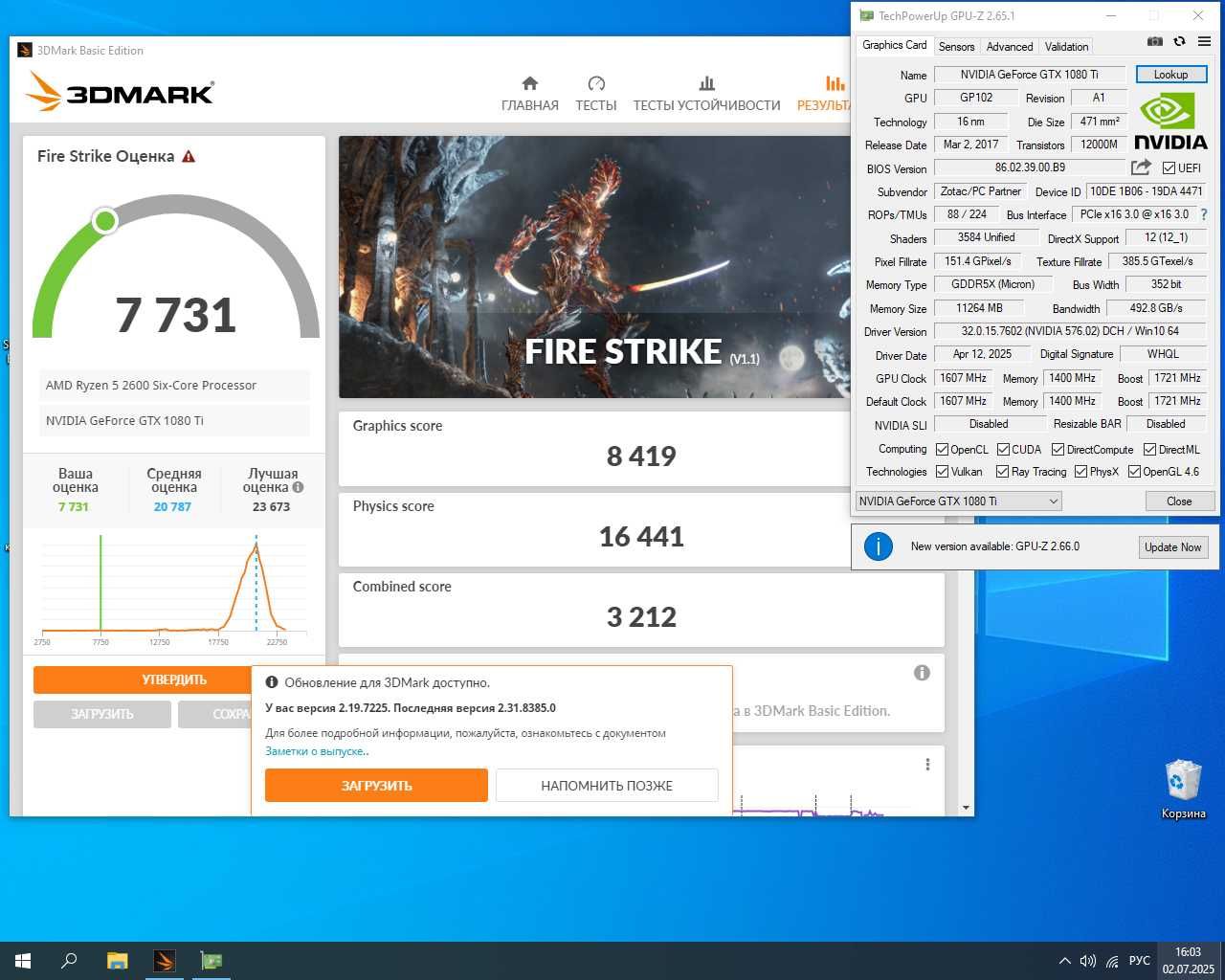Screen dimensions: 1225x980
Task: Click info circle icon in 3DMark panel
Action: point(922,673)
